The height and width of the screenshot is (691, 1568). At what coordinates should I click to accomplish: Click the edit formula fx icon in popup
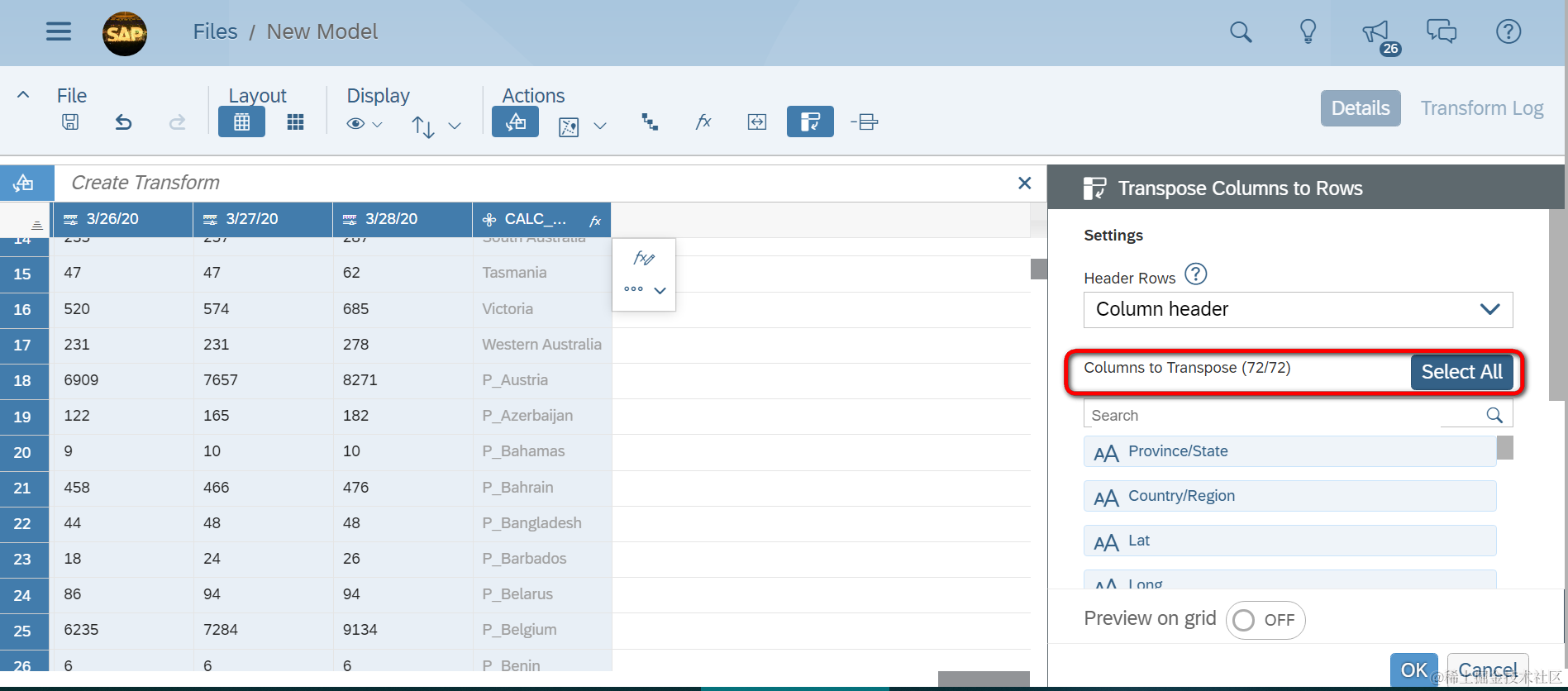click(x=644, y=258)
